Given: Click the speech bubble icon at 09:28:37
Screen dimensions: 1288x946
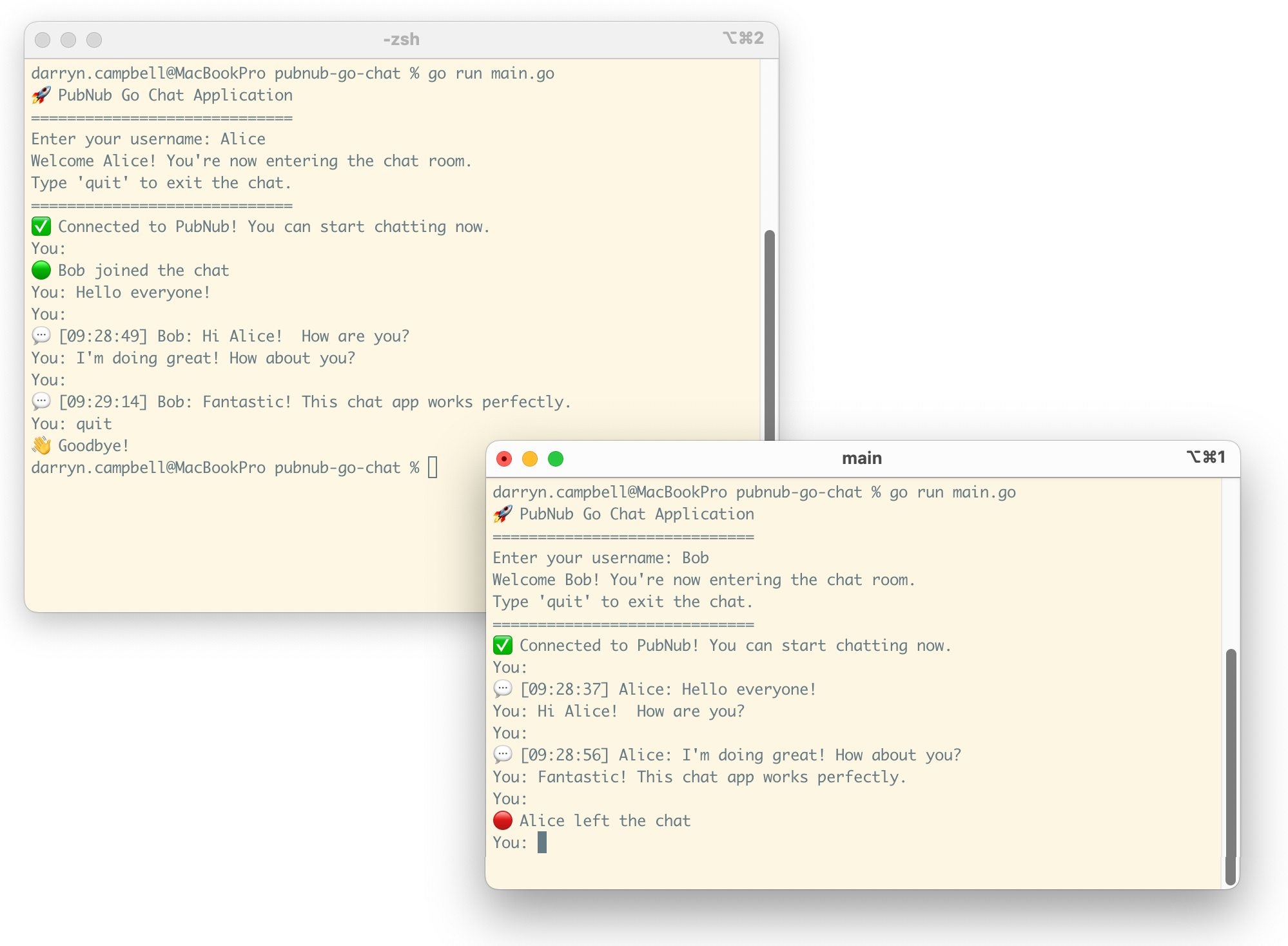Looking at the screenshot, I should tap(503, 689).
